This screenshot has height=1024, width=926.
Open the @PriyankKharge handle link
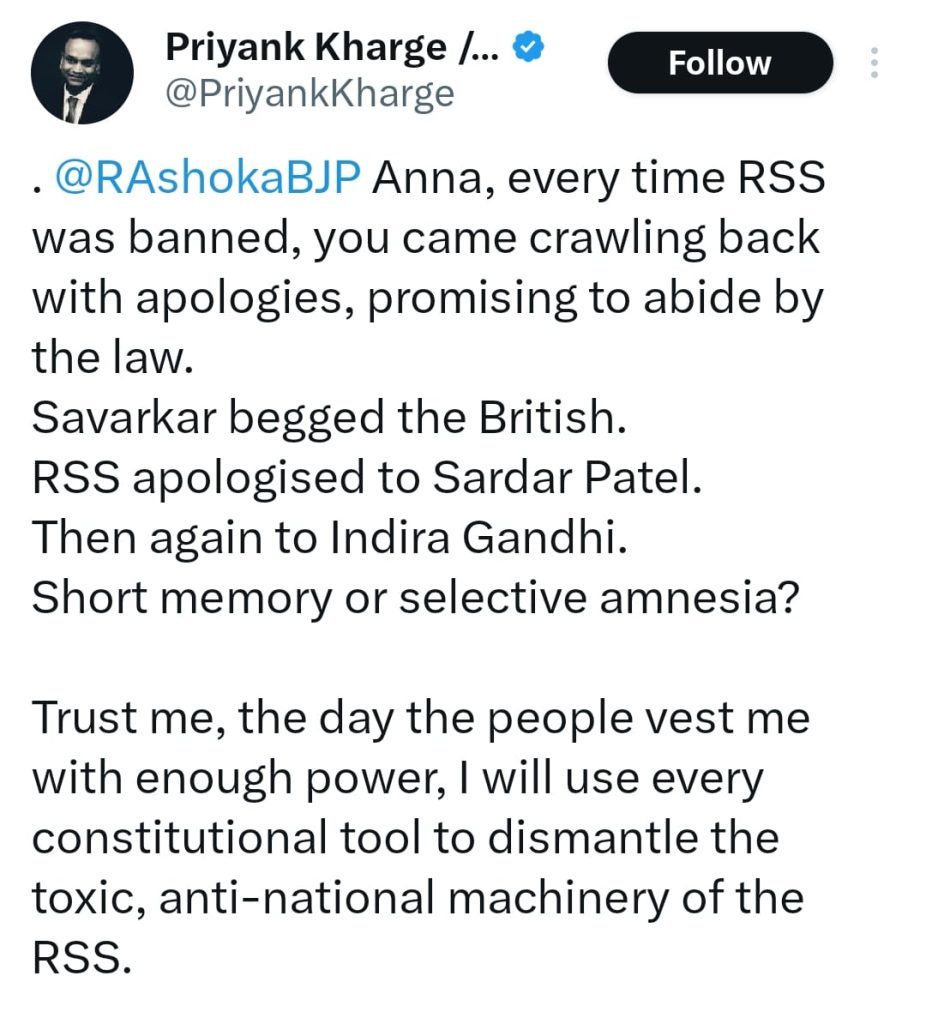308,93
